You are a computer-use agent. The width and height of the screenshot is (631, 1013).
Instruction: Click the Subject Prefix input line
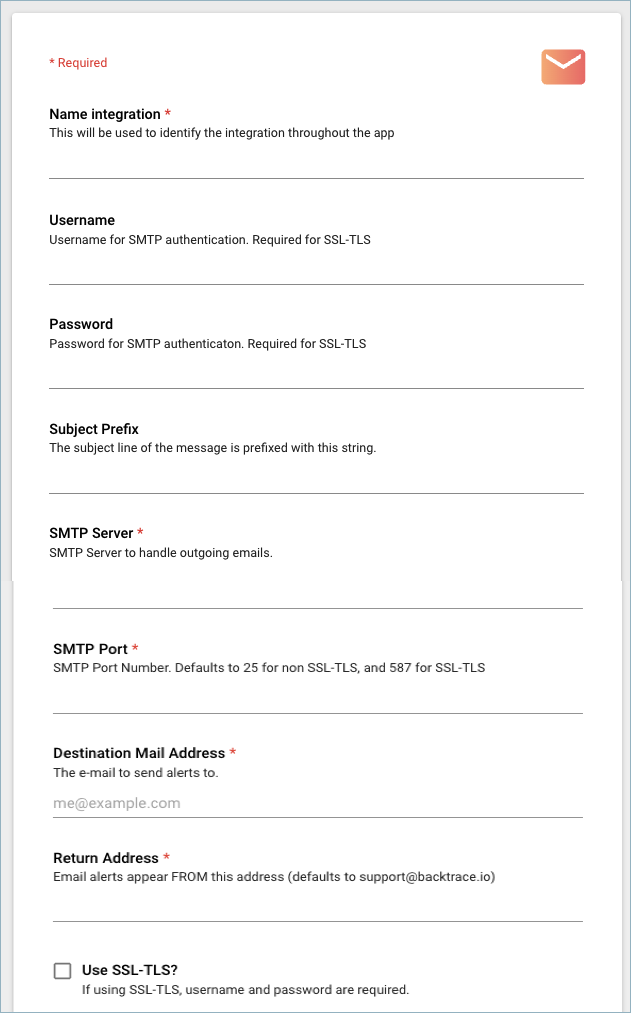click(316, 478)
